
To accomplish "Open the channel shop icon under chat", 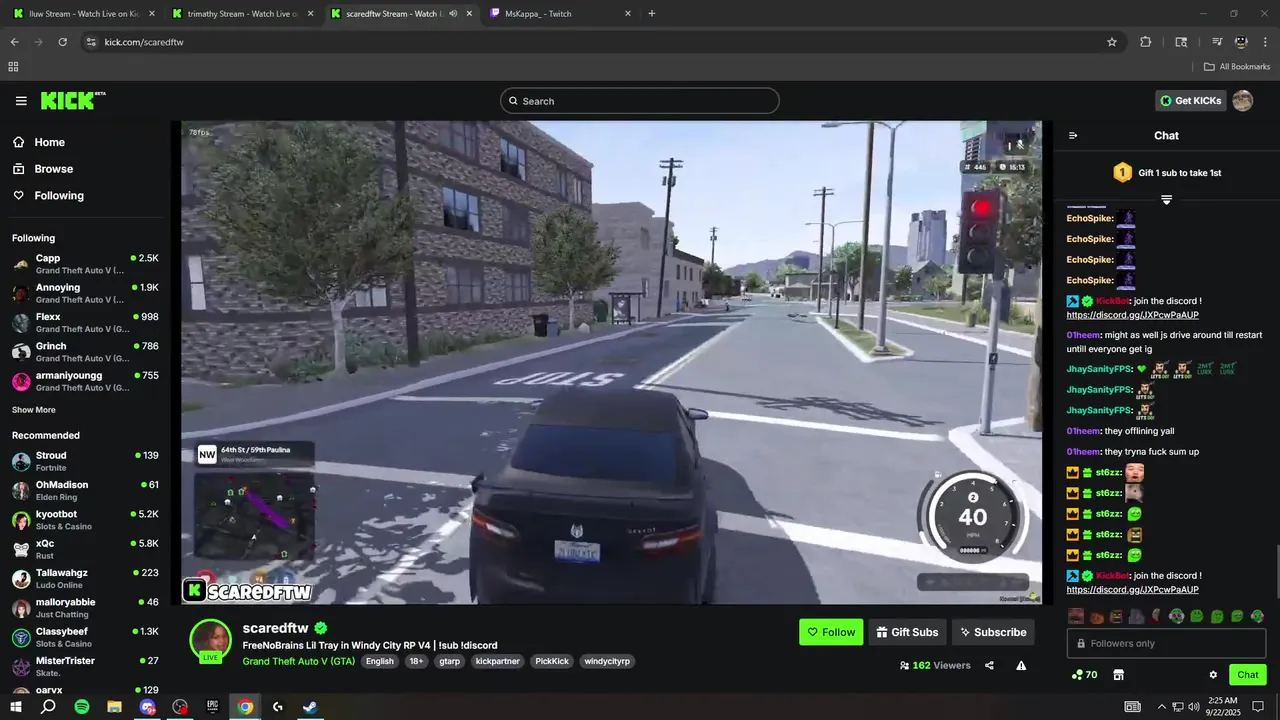I will coord(1118,675).
